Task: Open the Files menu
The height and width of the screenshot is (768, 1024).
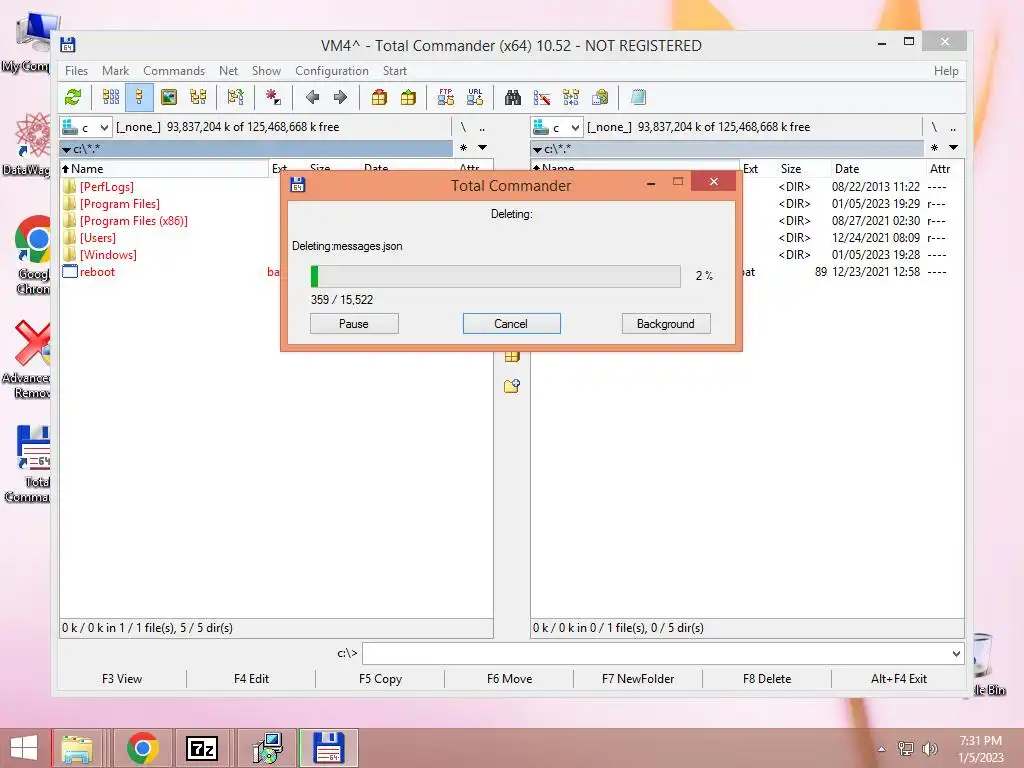Action: tap(76, 71)
